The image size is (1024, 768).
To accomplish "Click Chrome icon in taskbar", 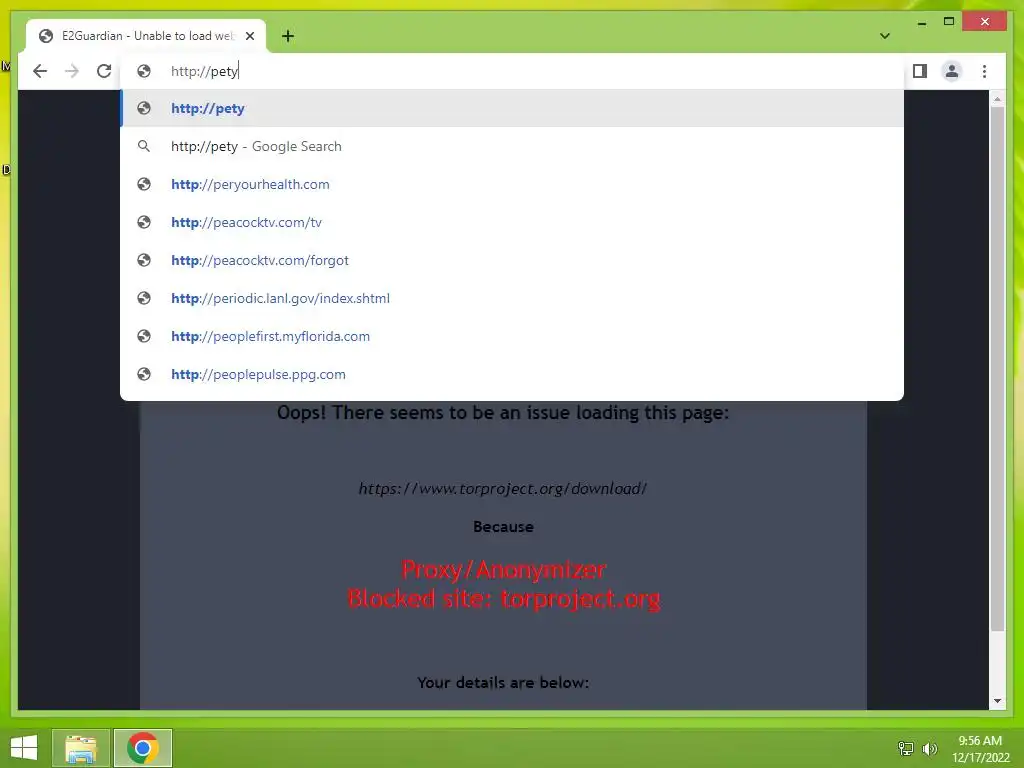I will point(143,748).
